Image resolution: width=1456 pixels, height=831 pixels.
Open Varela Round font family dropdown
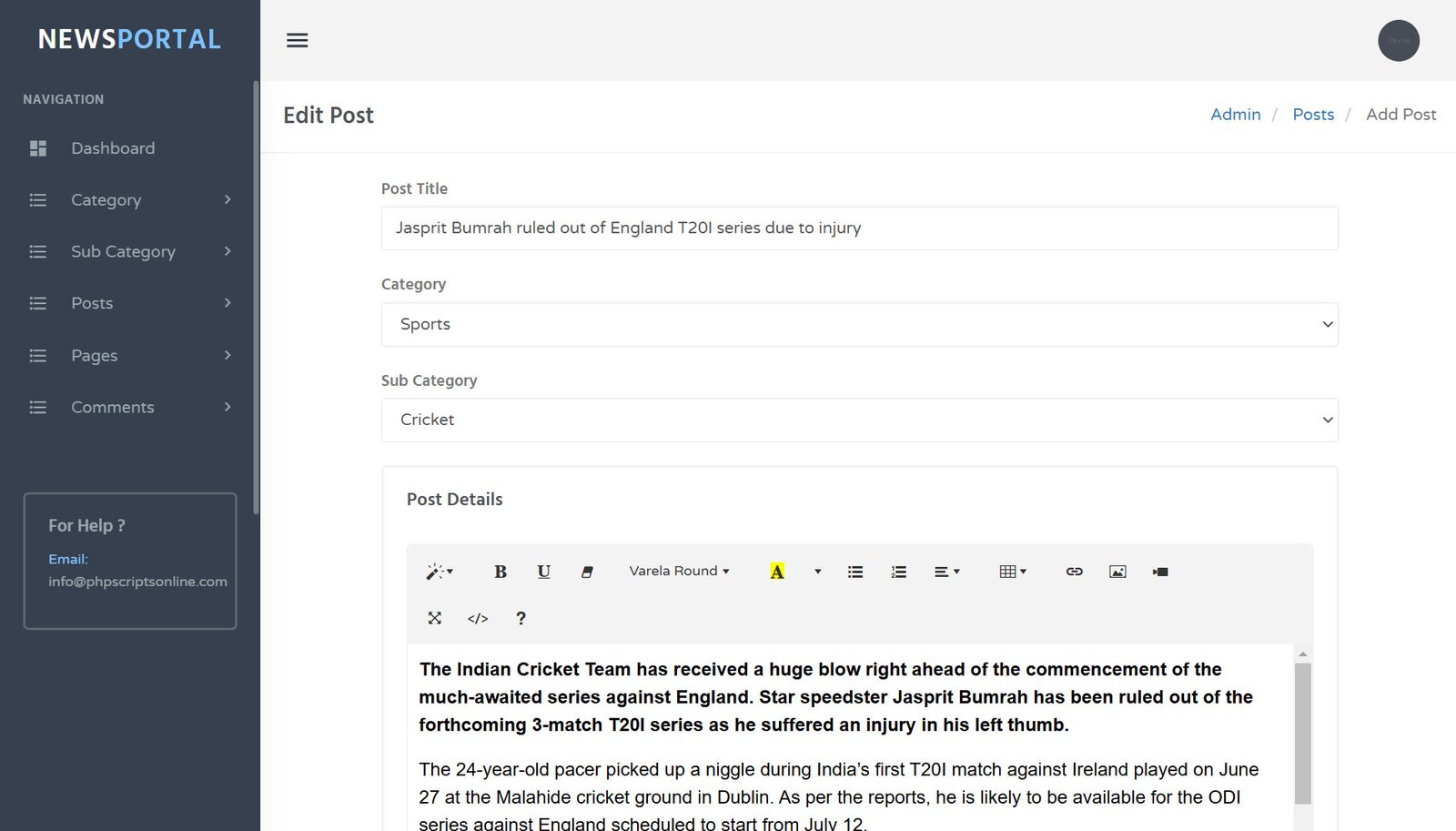pyautogui.click(x=679, y=571)
